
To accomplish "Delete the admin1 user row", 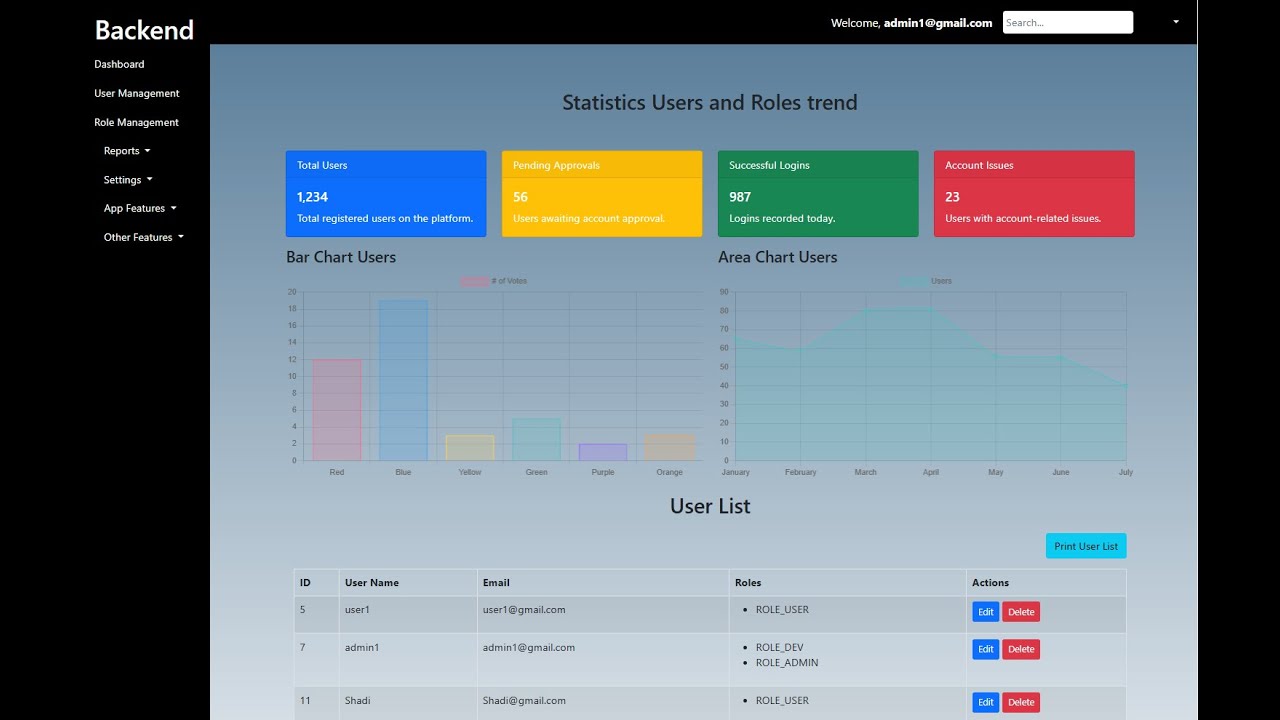I will pos(1021,649).
